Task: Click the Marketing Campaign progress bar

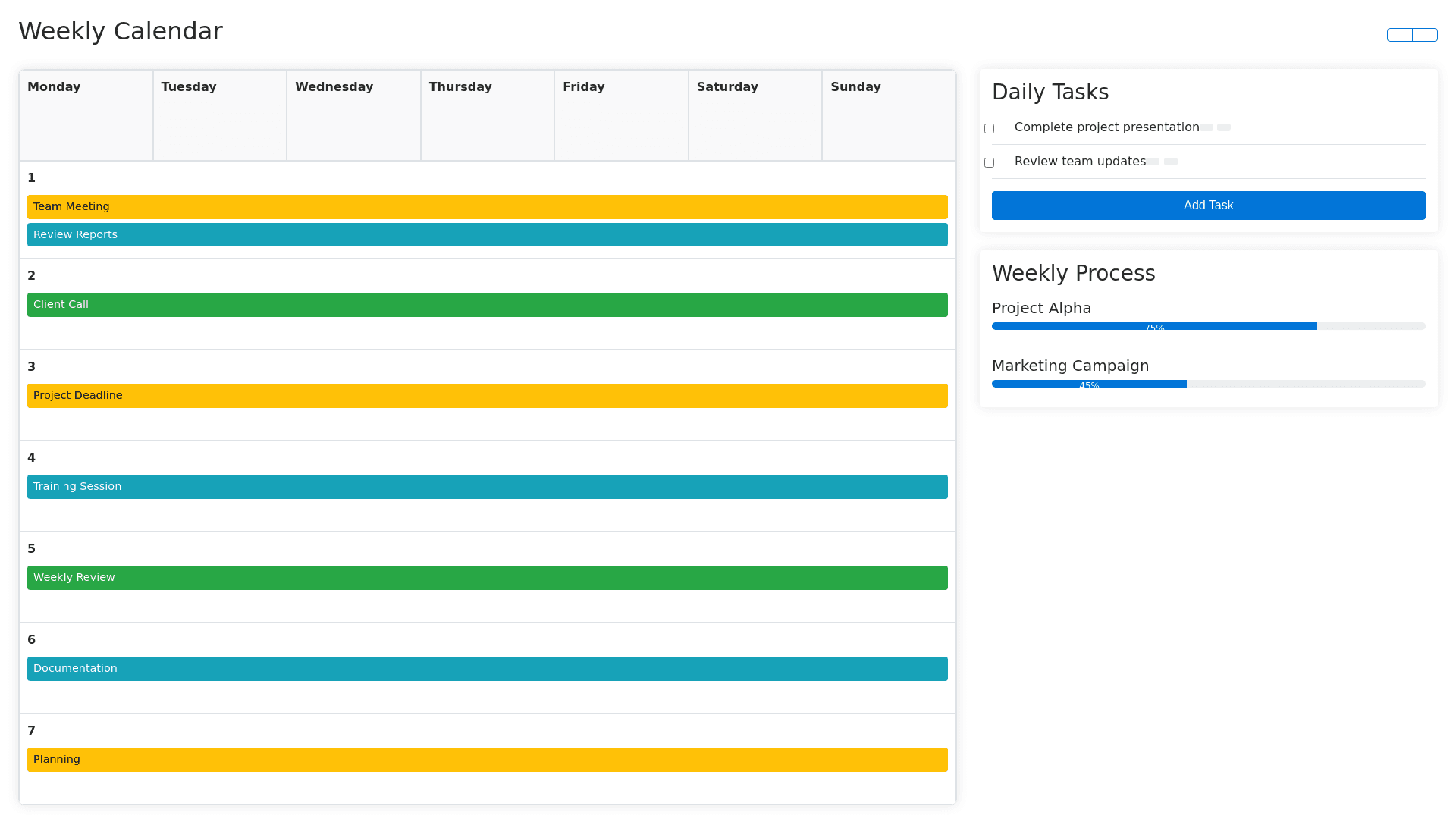Action: point(1208,384)
